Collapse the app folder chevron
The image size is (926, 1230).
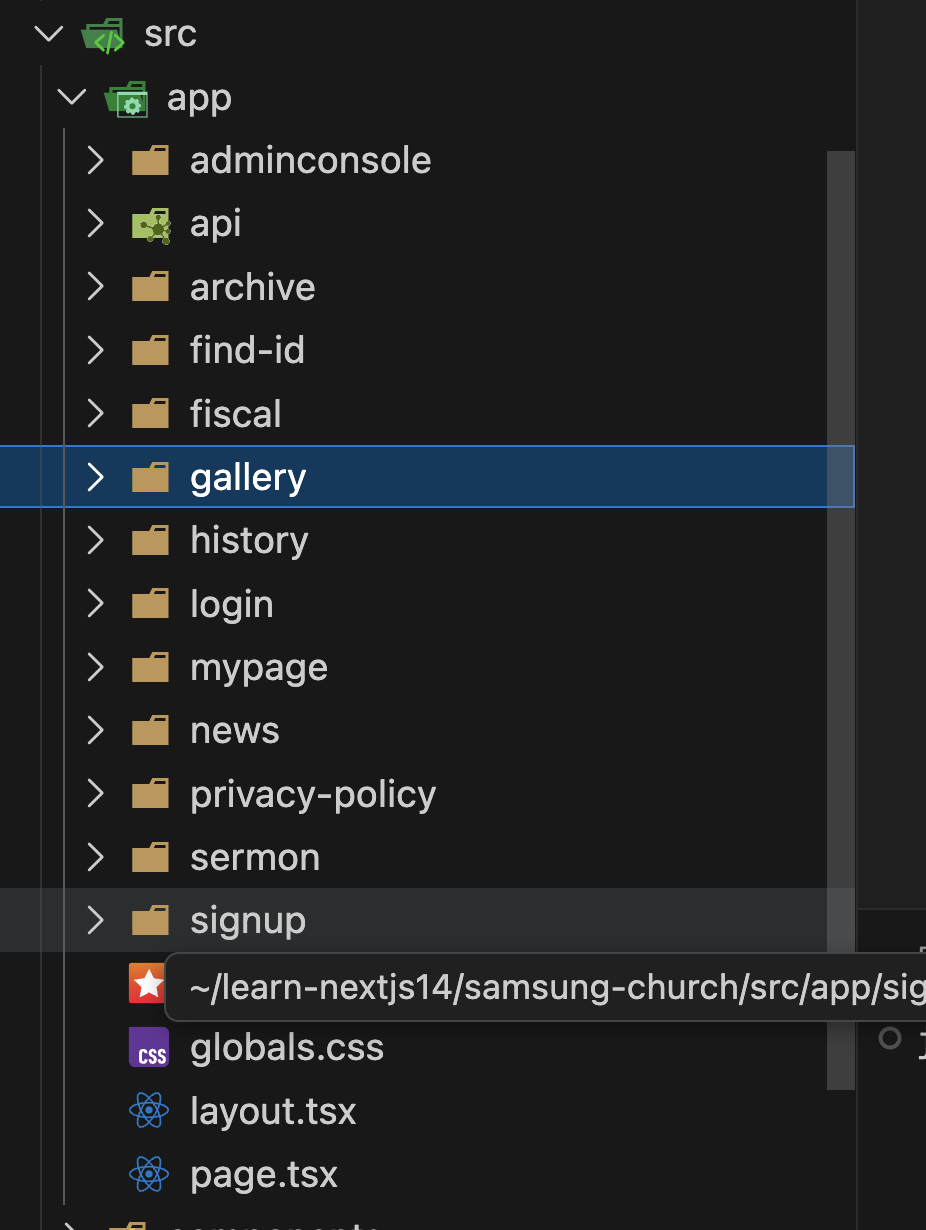coord(71,97)
